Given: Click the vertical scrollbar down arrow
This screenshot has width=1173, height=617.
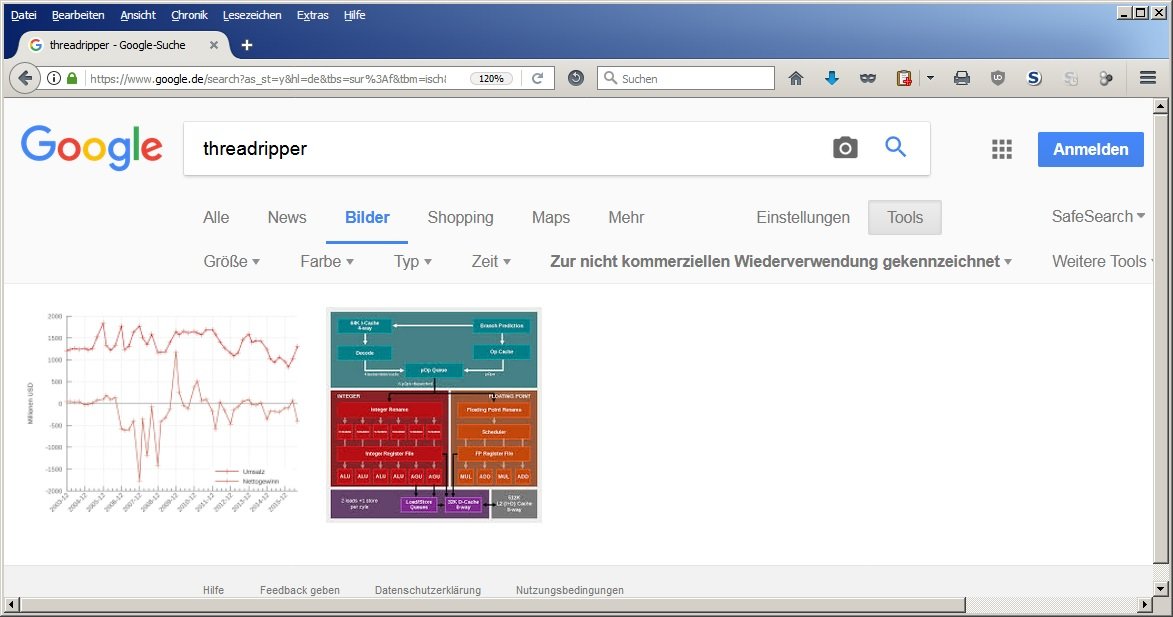Looking at the screenshot, I should tap(1160, 589).
